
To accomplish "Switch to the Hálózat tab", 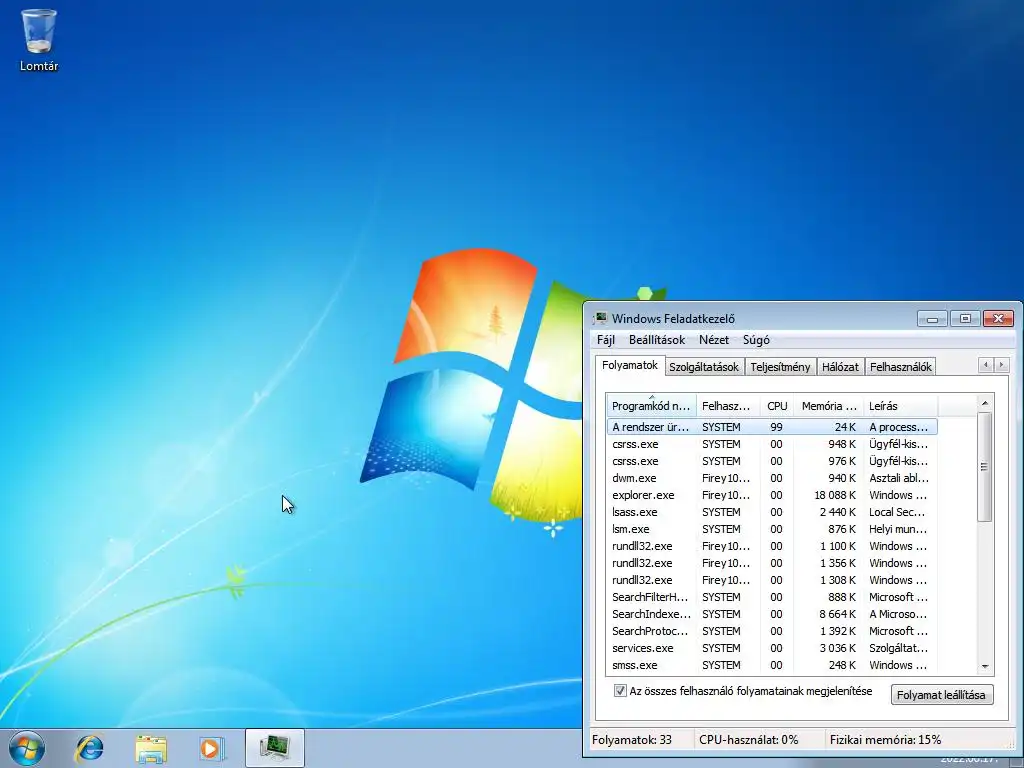I will 840,367.
